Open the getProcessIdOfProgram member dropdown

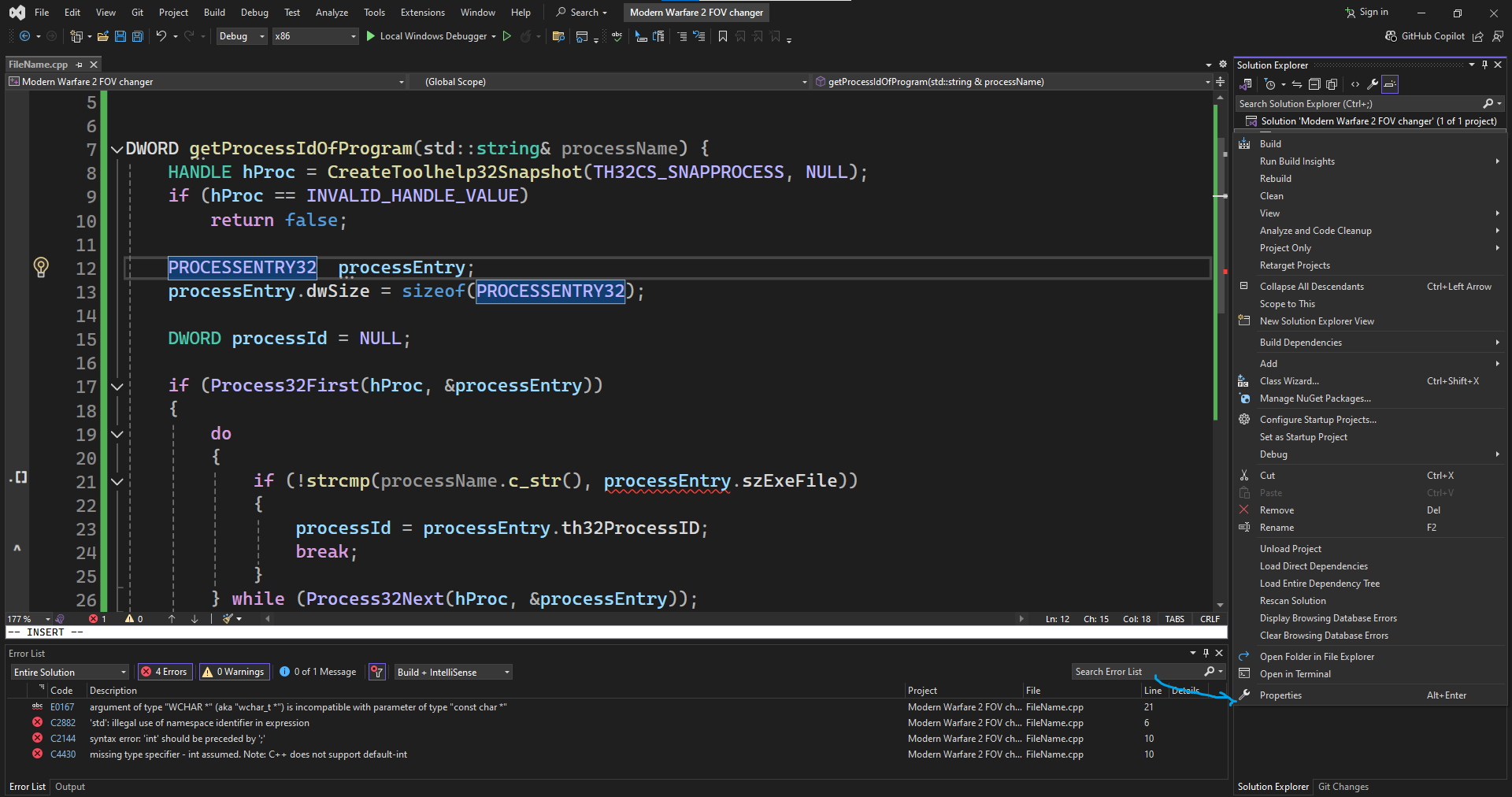click(x=1013, y=82)
